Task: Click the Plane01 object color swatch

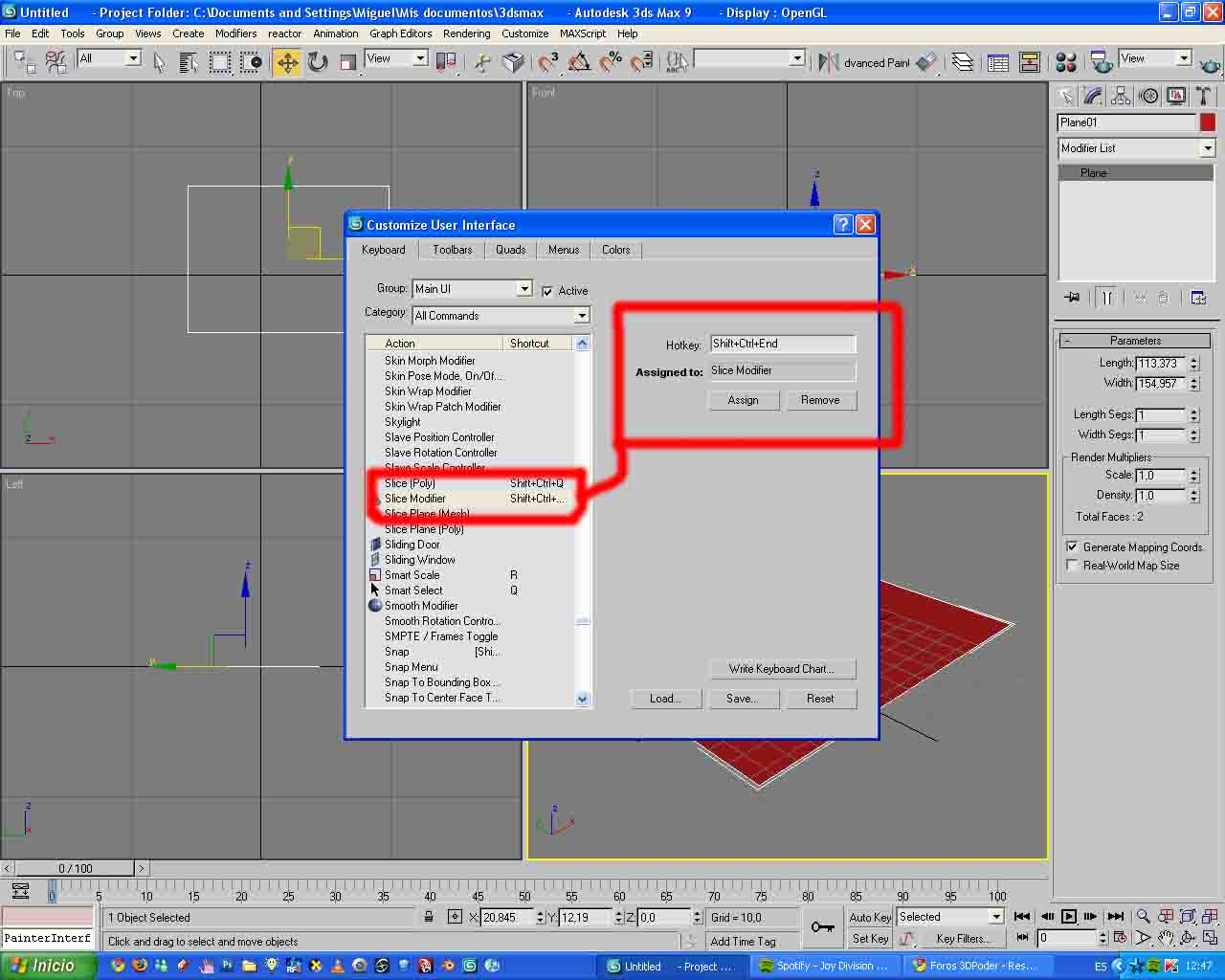Action: pos(1208,122)
